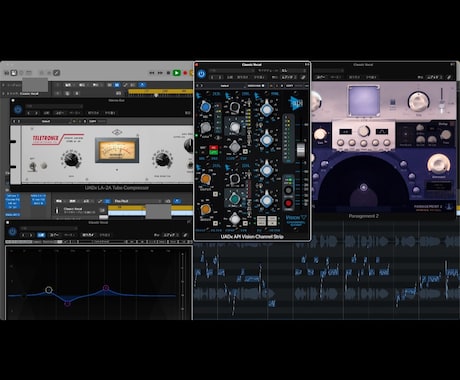This screenshot has height=380, width=460.
Task: Click the big top-right knob in the purple plugin
Action: (x=418, y=101)
